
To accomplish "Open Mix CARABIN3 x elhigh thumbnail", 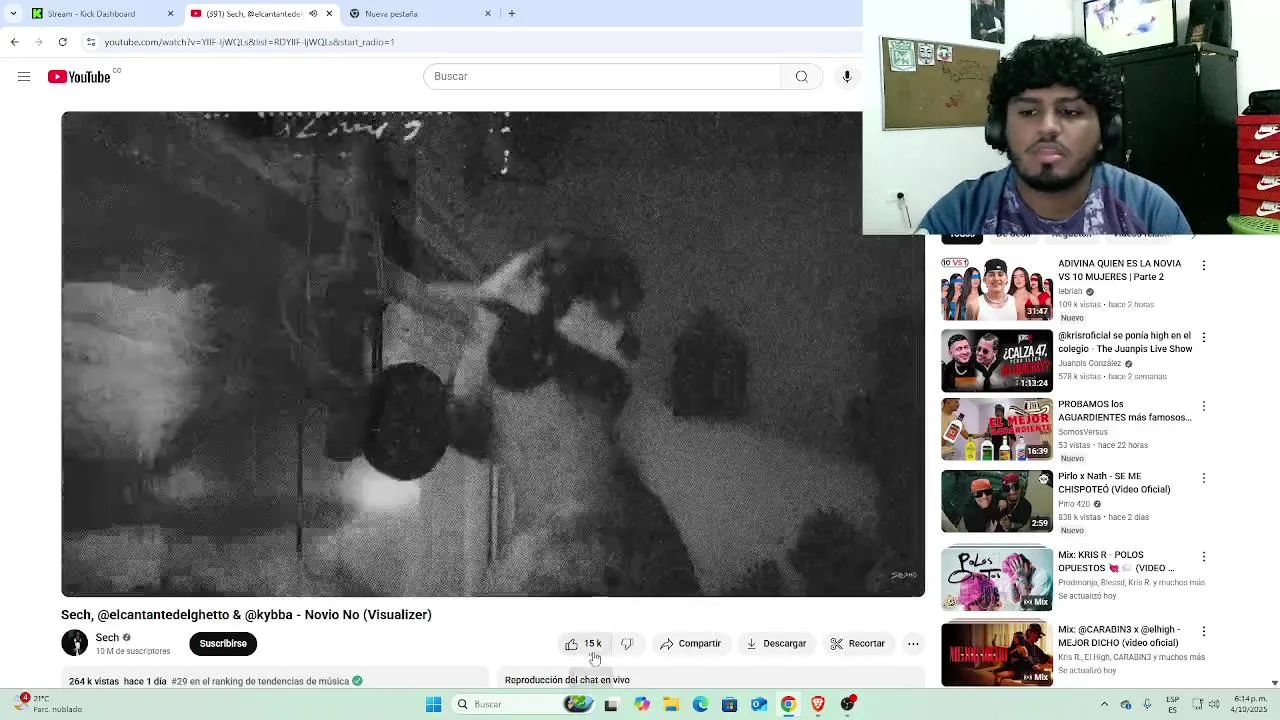I will tap(997, 654).
